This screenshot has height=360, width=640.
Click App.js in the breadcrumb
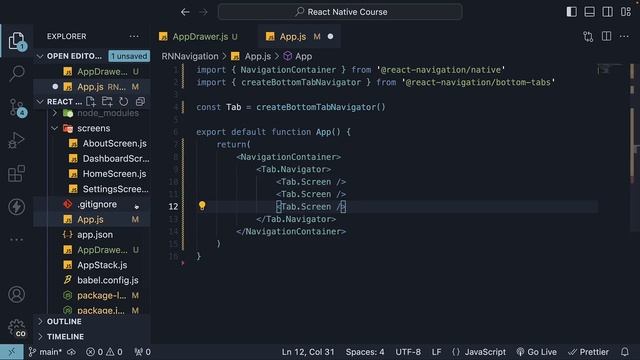257,56
